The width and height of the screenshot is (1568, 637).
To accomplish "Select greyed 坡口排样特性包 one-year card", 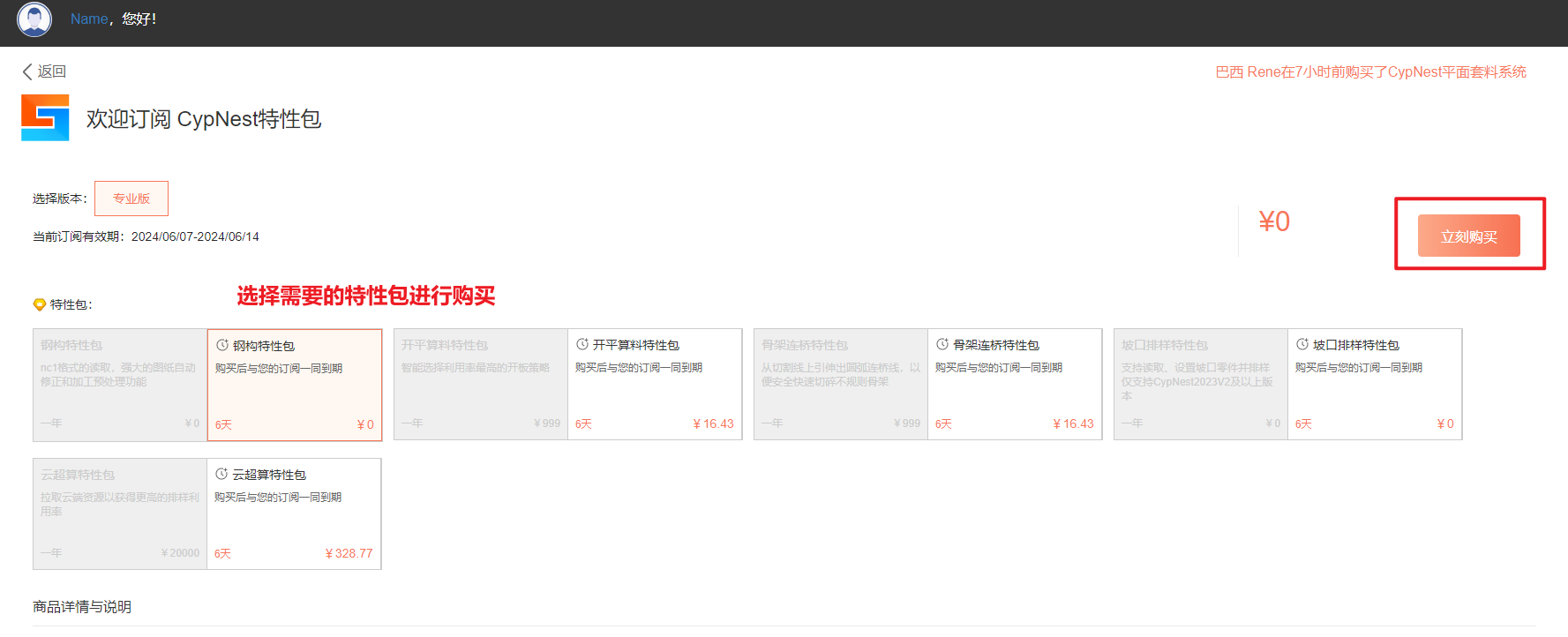I will point(1201,384).
